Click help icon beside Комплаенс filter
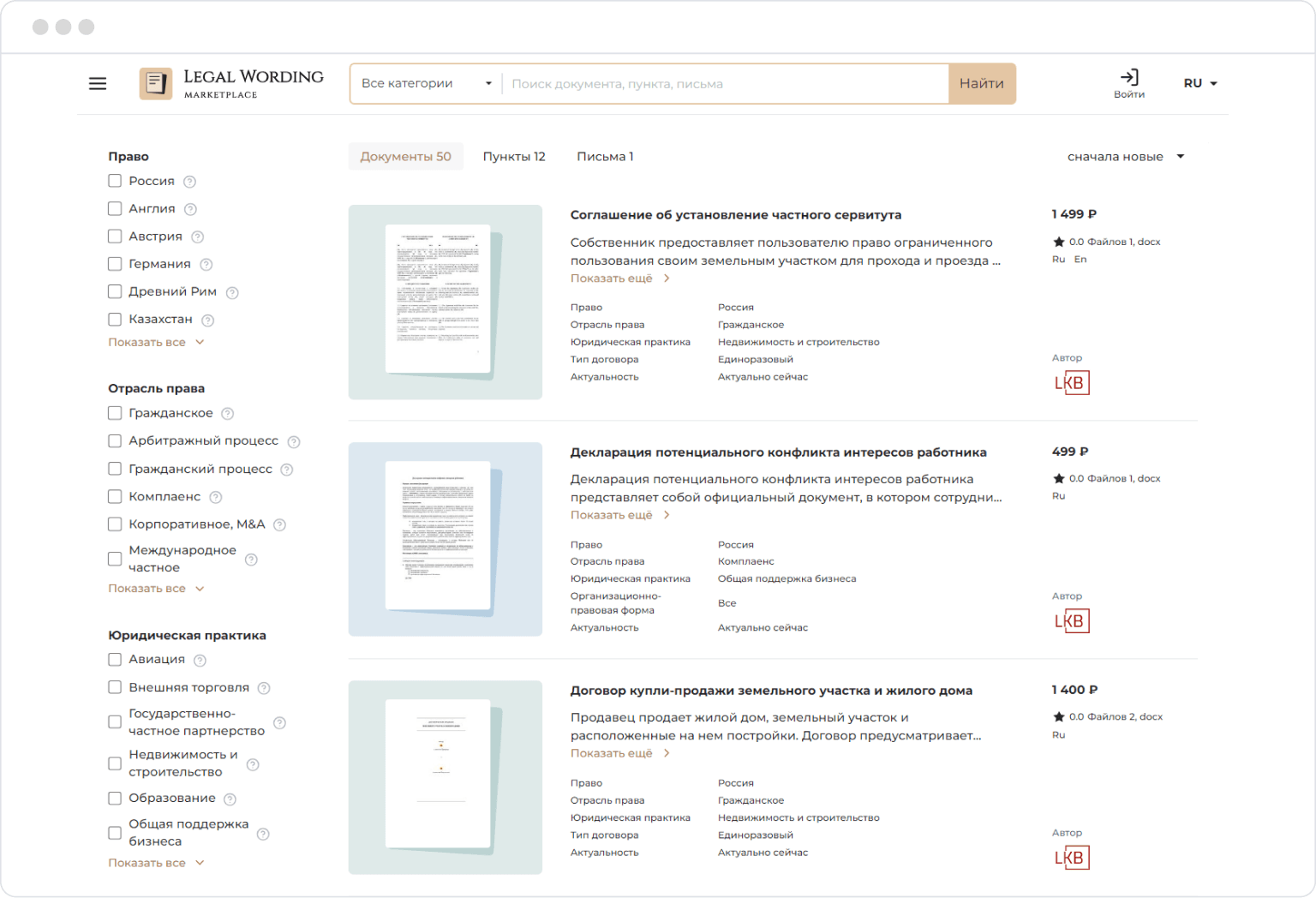The width and height of the screenshot is (1316, 898). click(216, 497)
